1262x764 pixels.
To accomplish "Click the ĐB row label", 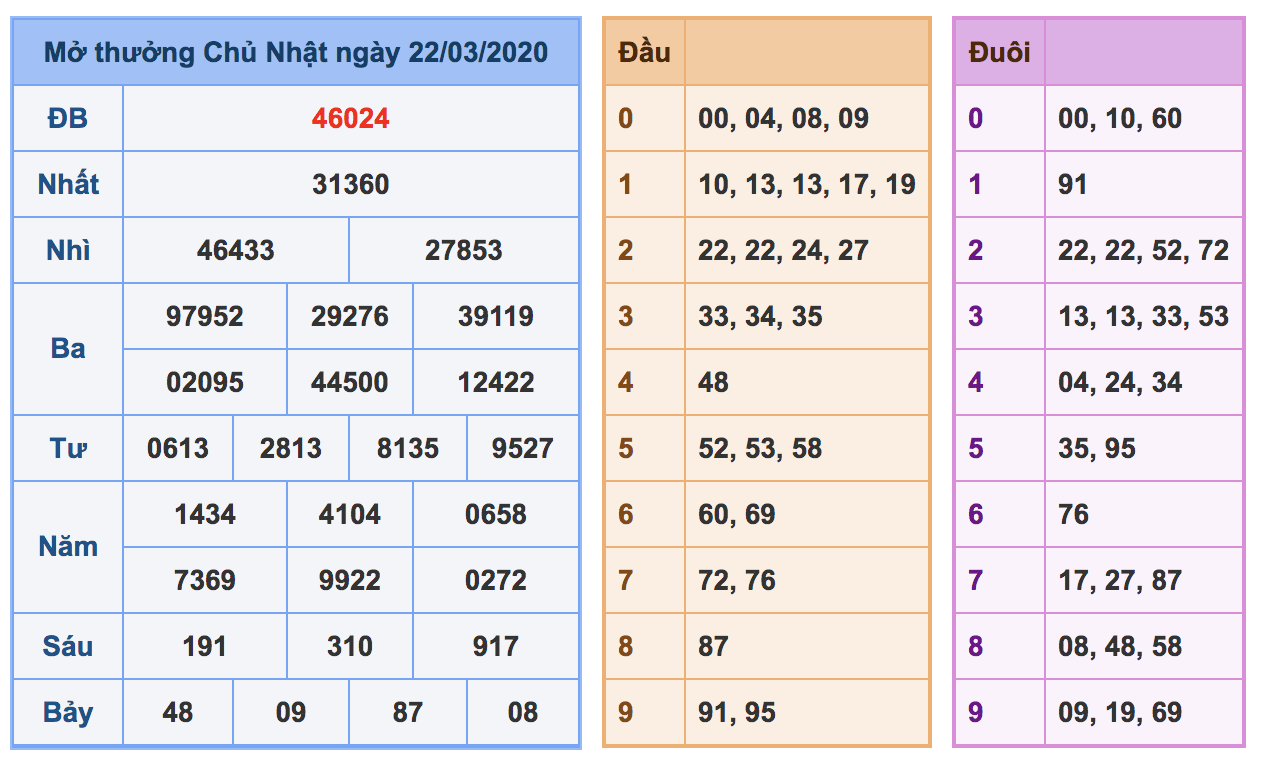I will pos(65,118).
